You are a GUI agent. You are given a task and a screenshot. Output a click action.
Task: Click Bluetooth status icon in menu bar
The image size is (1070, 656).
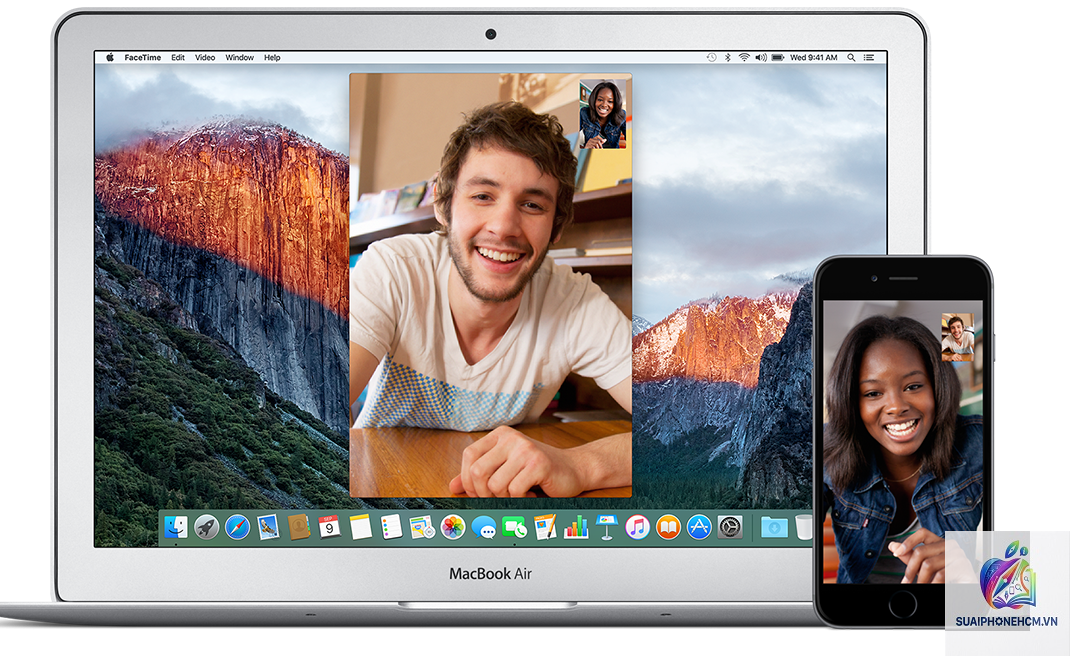coord(727,57)
